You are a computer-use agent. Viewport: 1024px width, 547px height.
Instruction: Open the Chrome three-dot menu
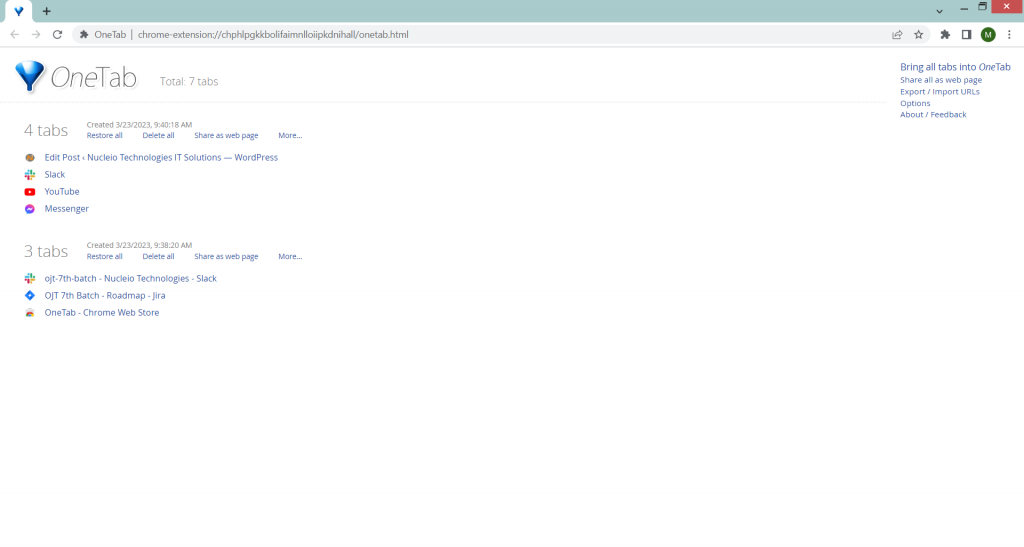(1010, 35)
